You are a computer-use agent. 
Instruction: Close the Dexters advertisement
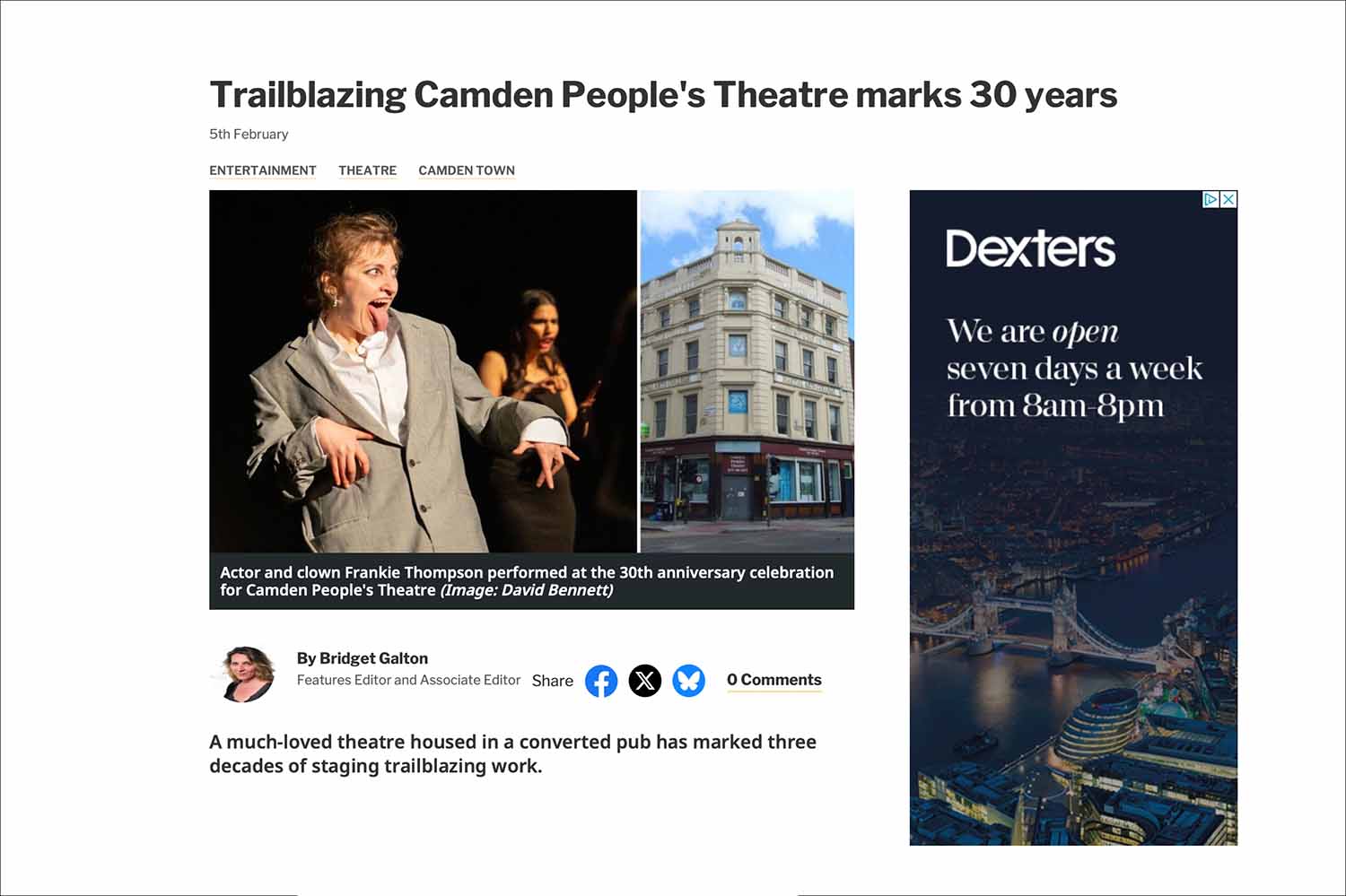coord(1228,199)
